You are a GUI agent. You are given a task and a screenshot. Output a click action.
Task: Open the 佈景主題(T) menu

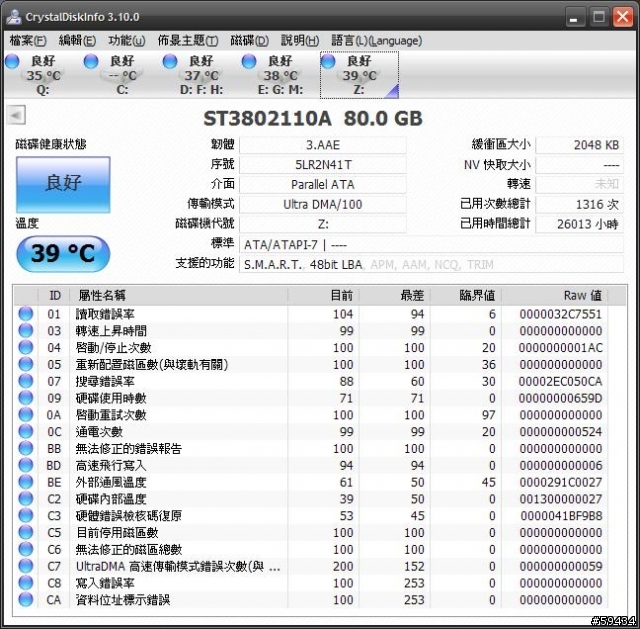[x=188, y=41]
